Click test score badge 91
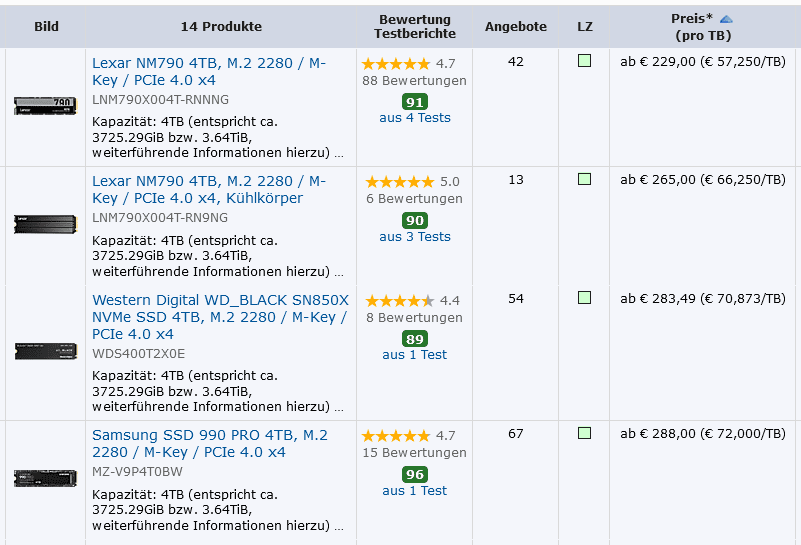 (415, 102)
